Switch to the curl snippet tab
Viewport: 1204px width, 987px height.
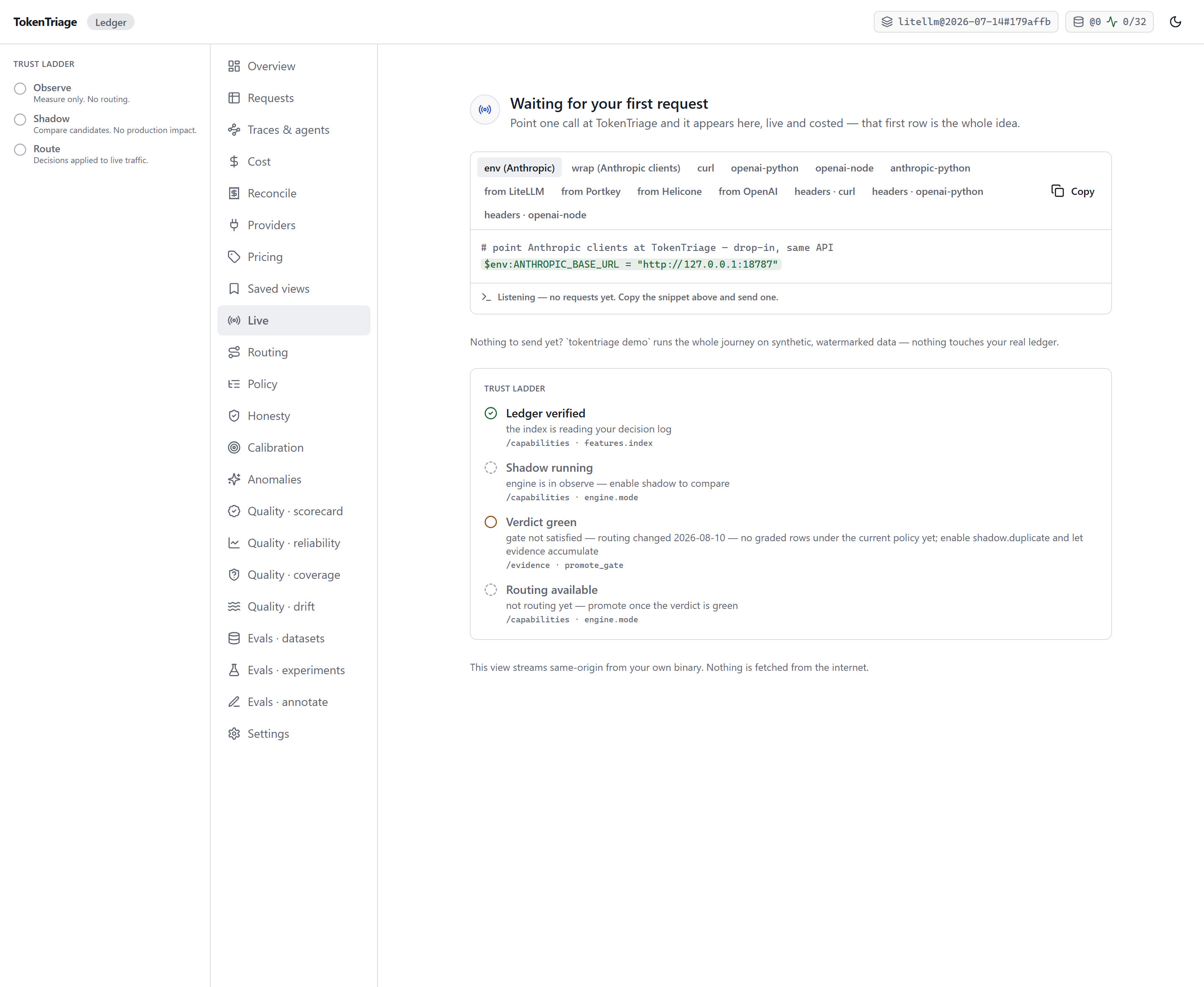pos(705,168)
